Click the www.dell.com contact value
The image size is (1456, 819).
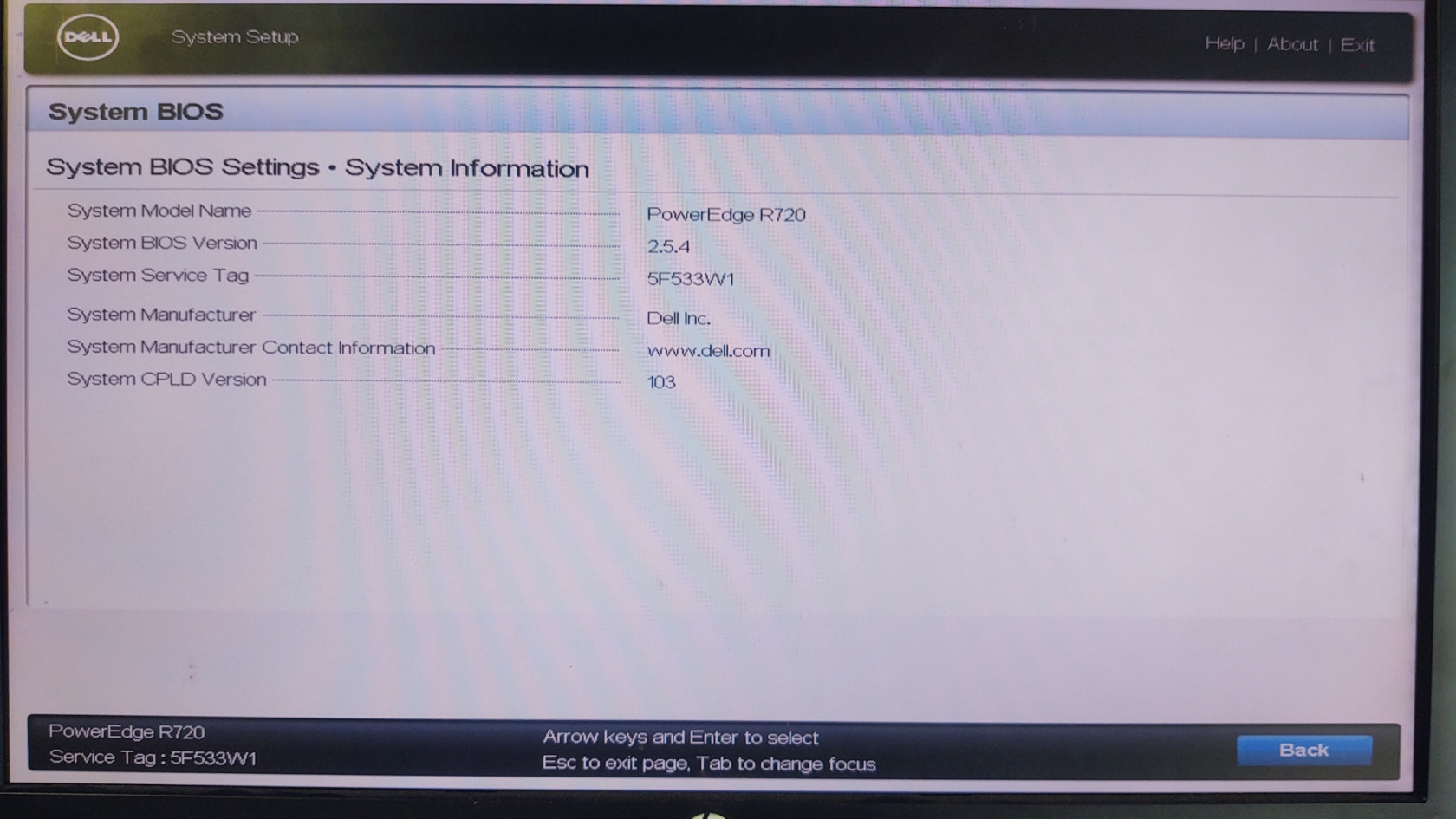point(708,351)
